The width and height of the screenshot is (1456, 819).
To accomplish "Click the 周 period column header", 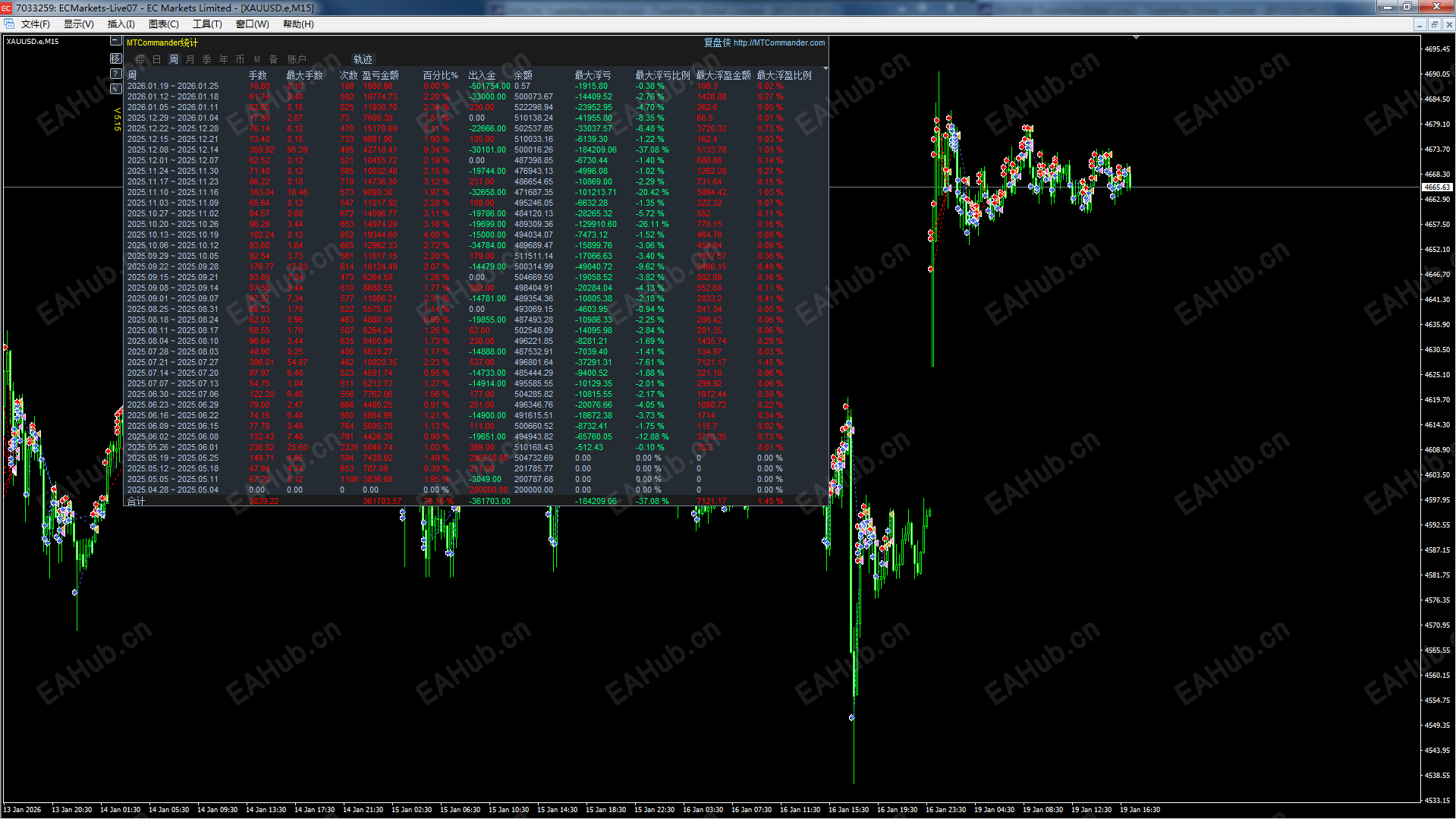I will (132, 75).
